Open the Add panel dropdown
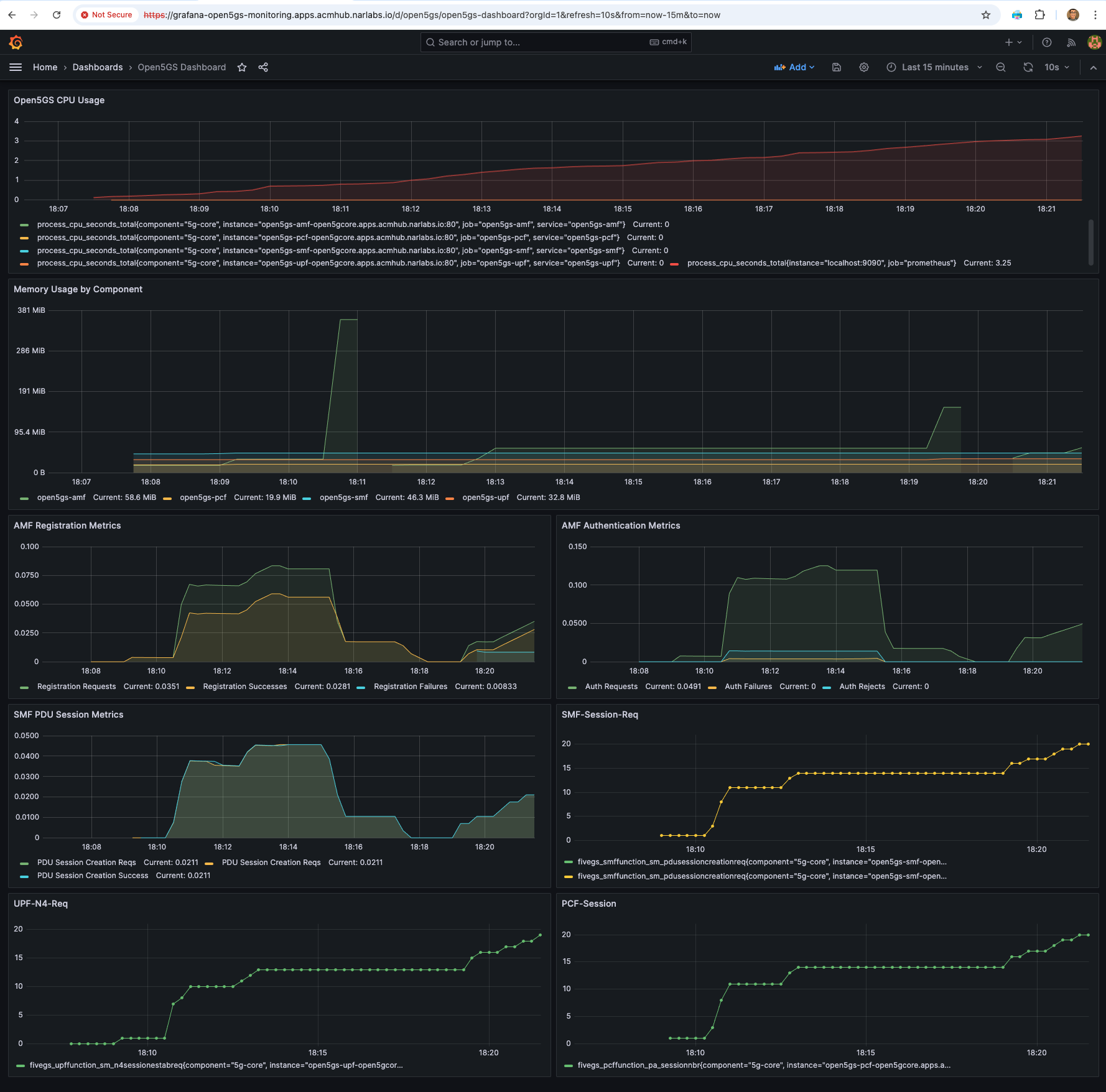 click(x=794, y=67)
